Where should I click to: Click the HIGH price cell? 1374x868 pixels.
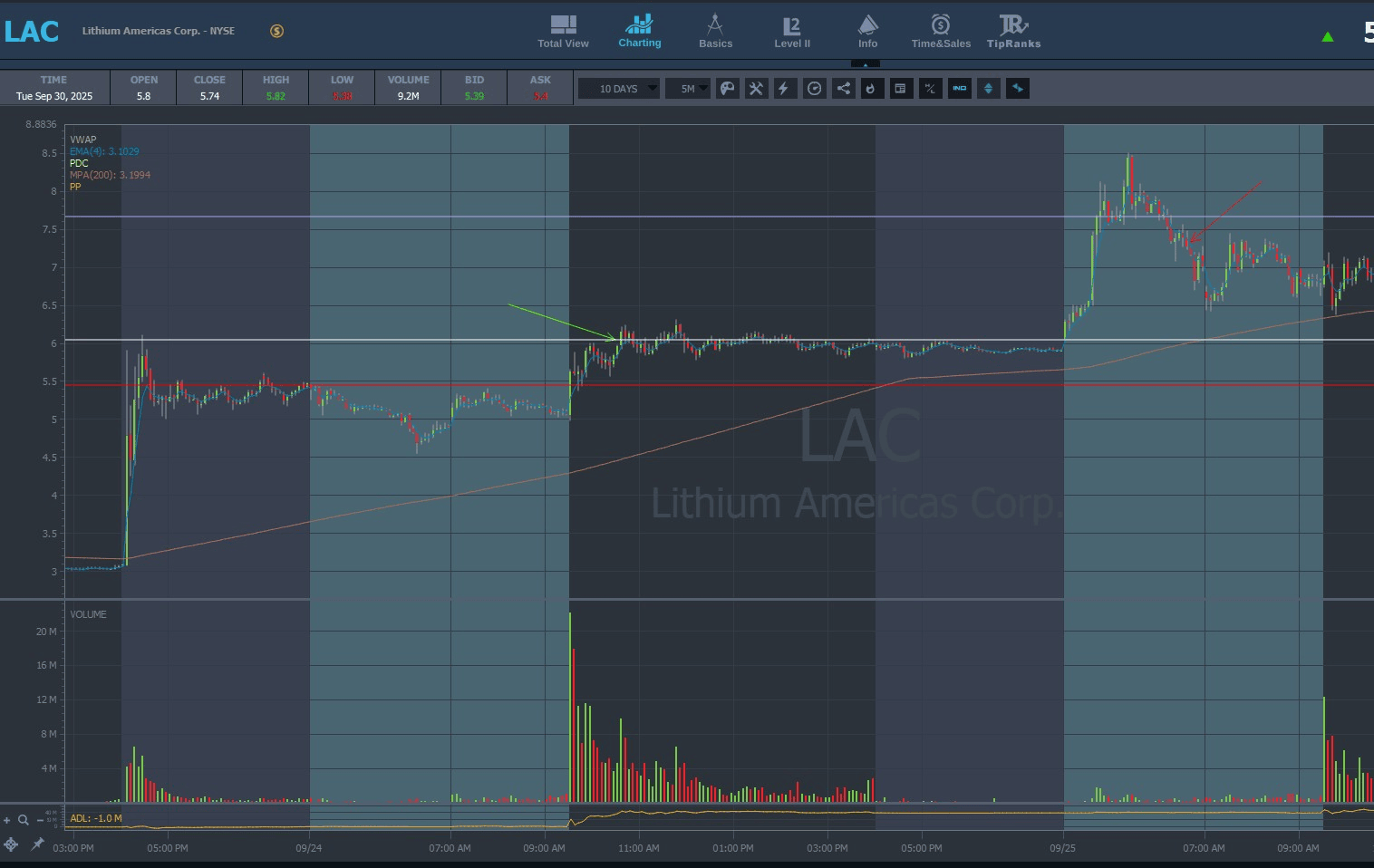276,88
